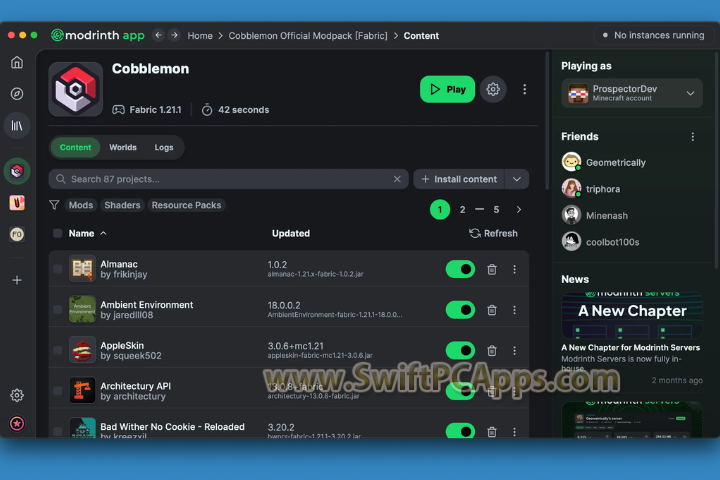720x480 pixels.
Task: Select friend Geometrically
Action: coord(603,162)
